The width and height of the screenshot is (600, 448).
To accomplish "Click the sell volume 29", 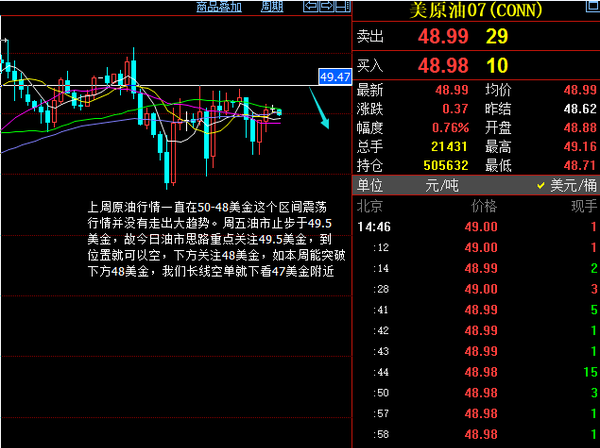I will coord(497,36).
